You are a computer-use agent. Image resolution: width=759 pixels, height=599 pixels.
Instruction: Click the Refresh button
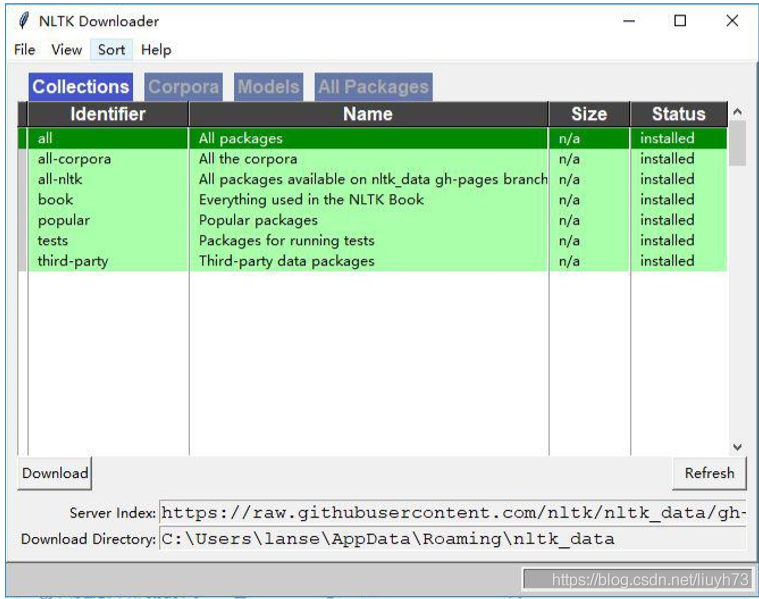tap(709, 473)
